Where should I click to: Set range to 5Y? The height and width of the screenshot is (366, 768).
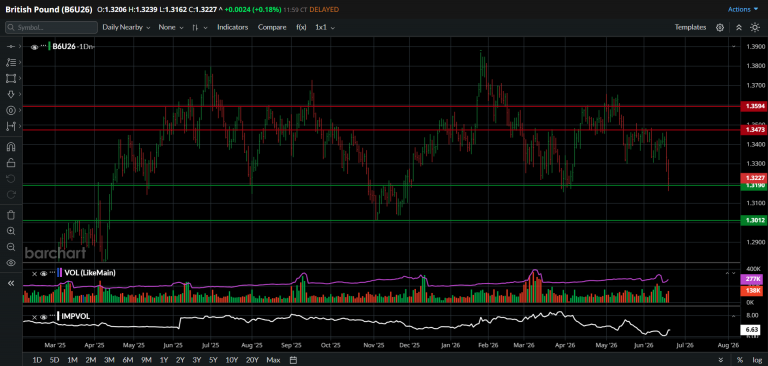[x=213, y=360]
